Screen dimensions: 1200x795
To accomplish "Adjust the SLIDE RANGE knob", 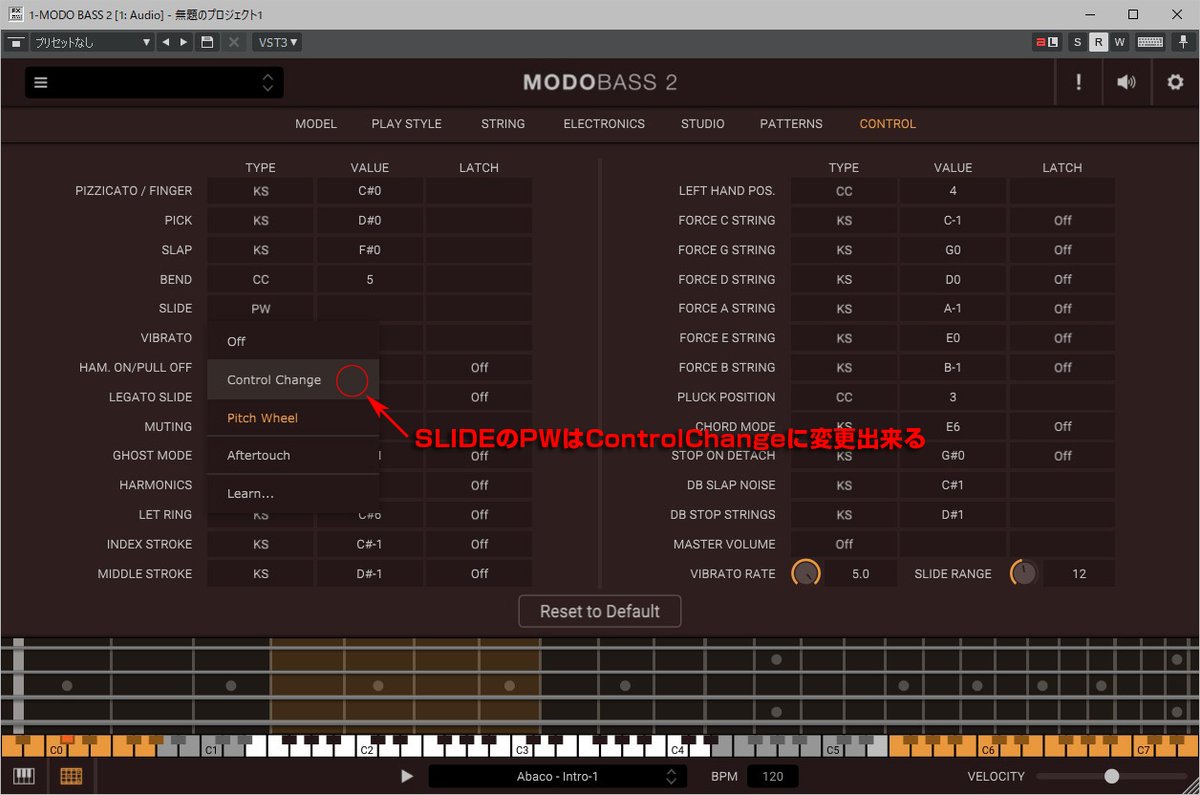I will [1024, 574].
